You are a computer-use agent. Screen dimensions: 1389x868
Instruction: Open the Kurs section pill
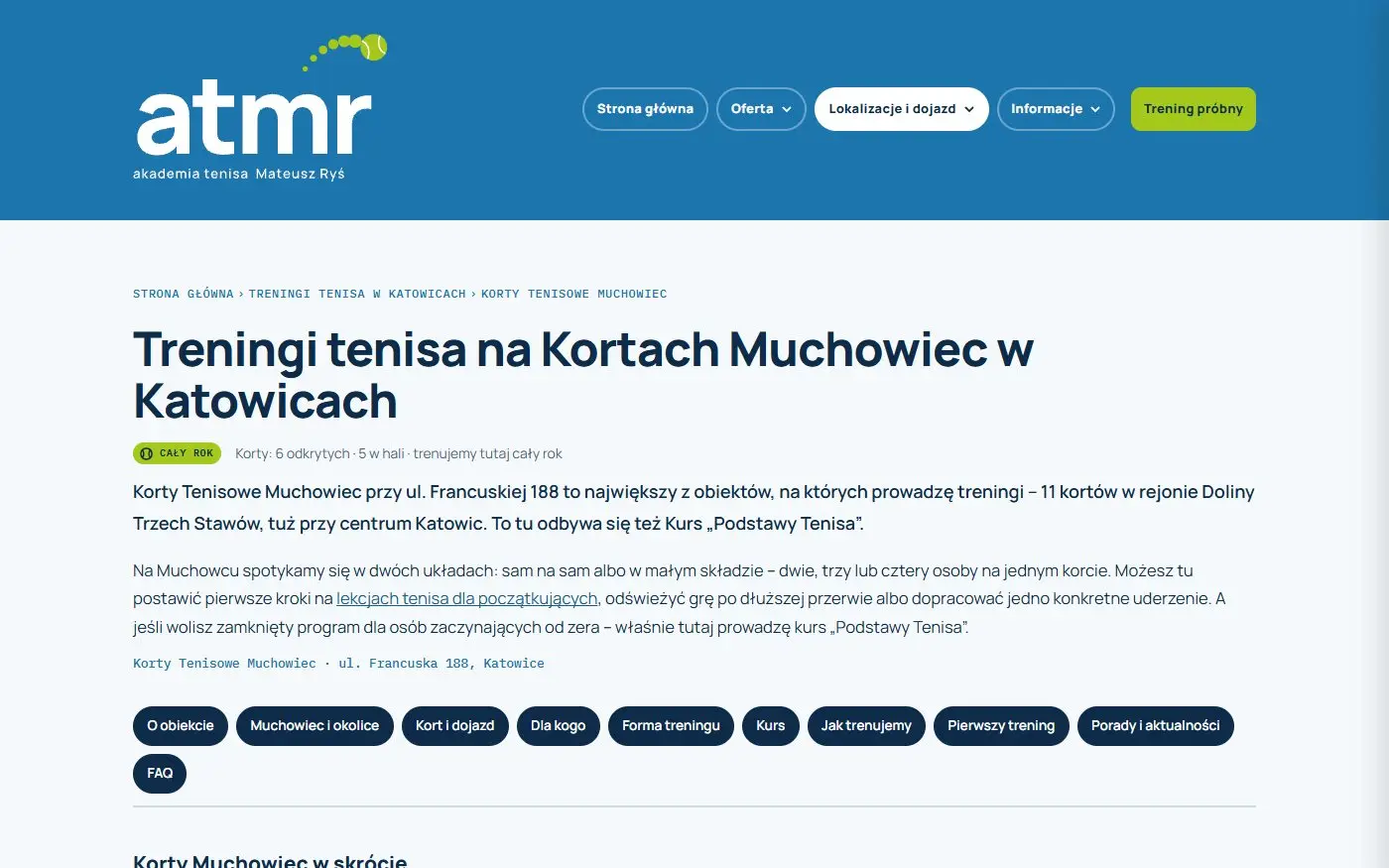[x=771, y=726]
